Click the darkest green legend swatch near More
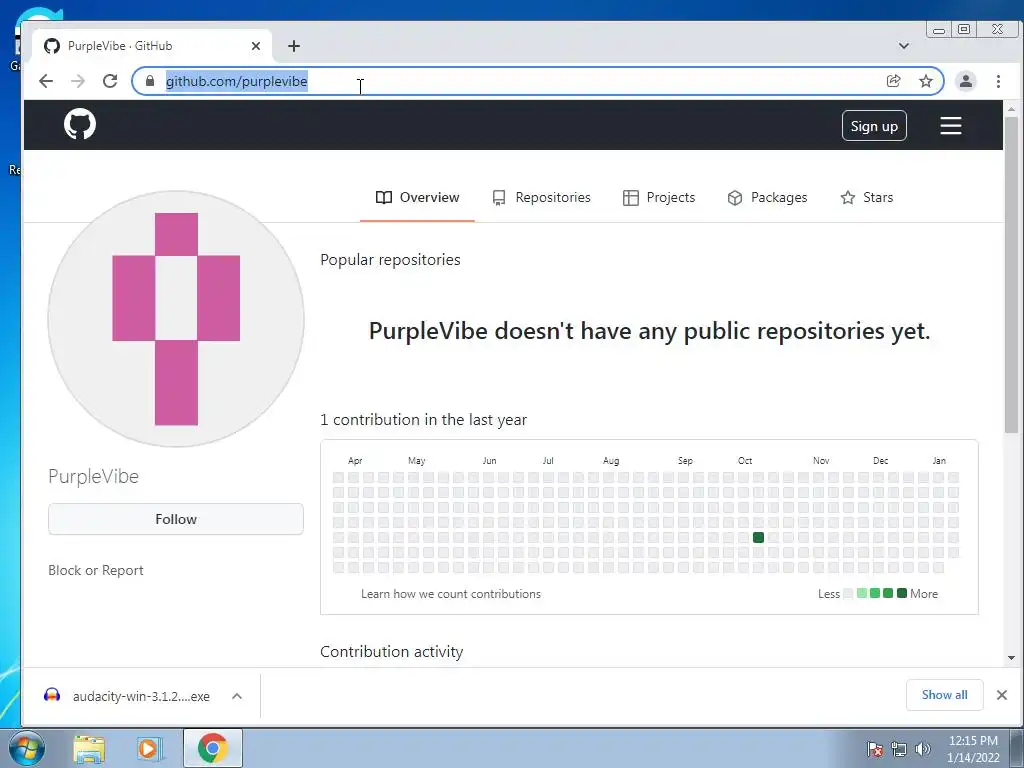 [901, 593]
